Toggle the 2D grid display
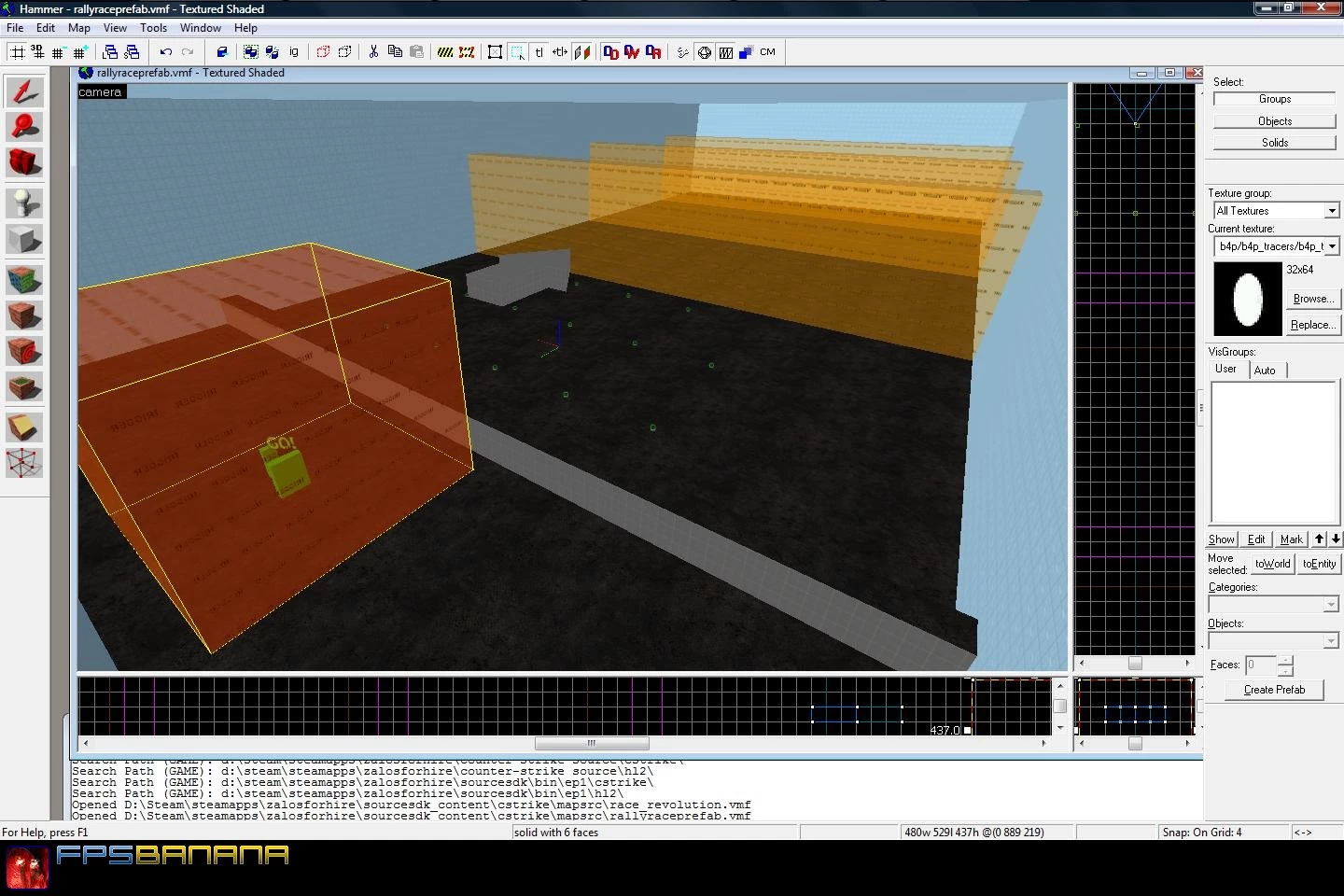 click(17, 52)
